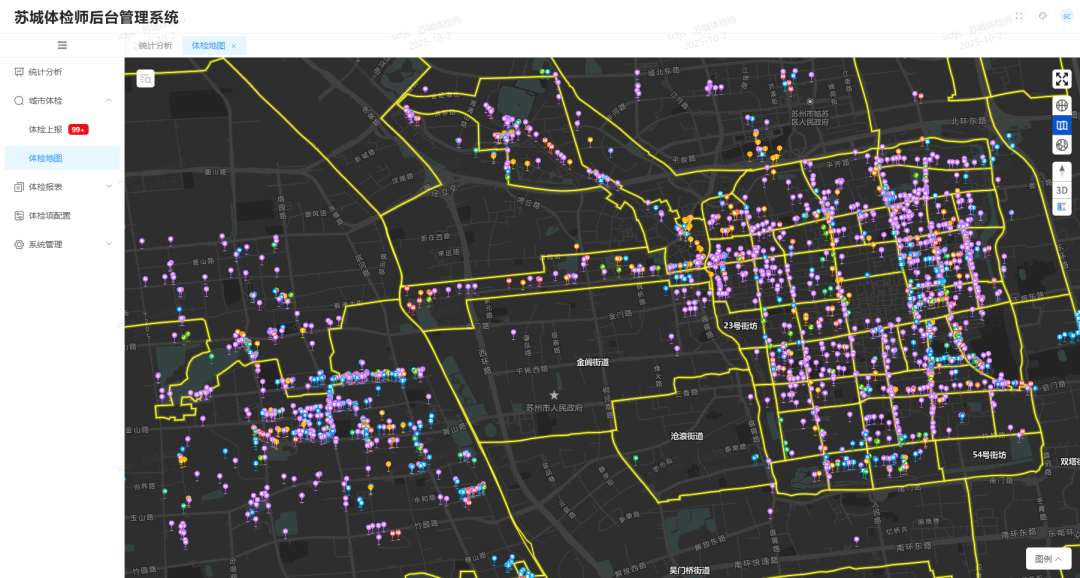Open the map list search tool

pyautogui.click(x=145, y=79)
